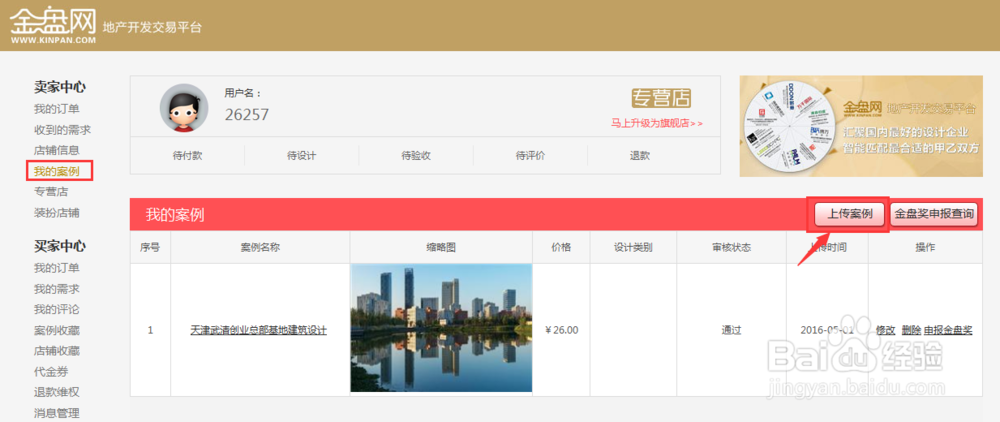Click the 上传案例 button

click(849, 214)
